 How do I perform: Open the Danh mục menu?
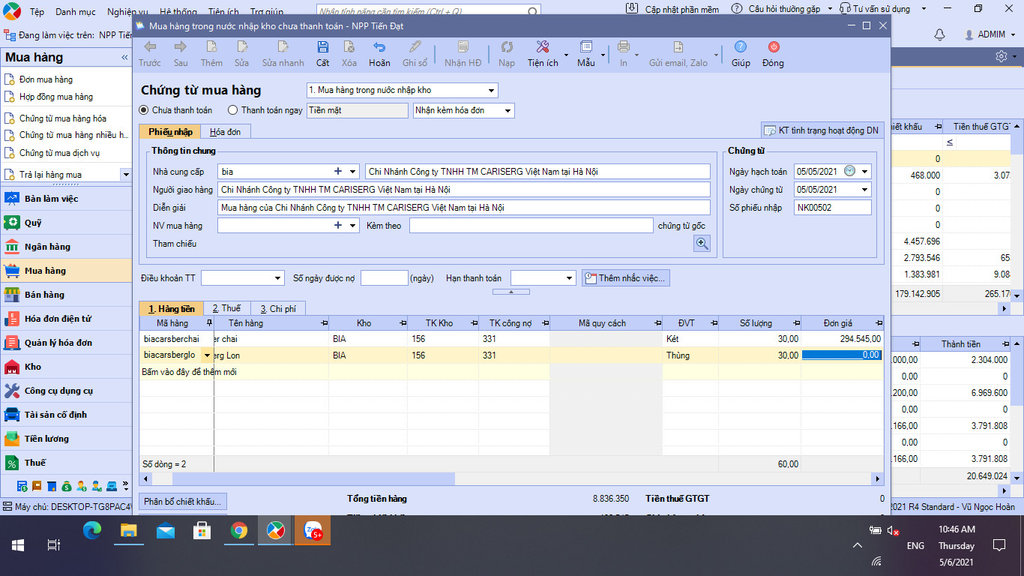click(x=75, y=11)
